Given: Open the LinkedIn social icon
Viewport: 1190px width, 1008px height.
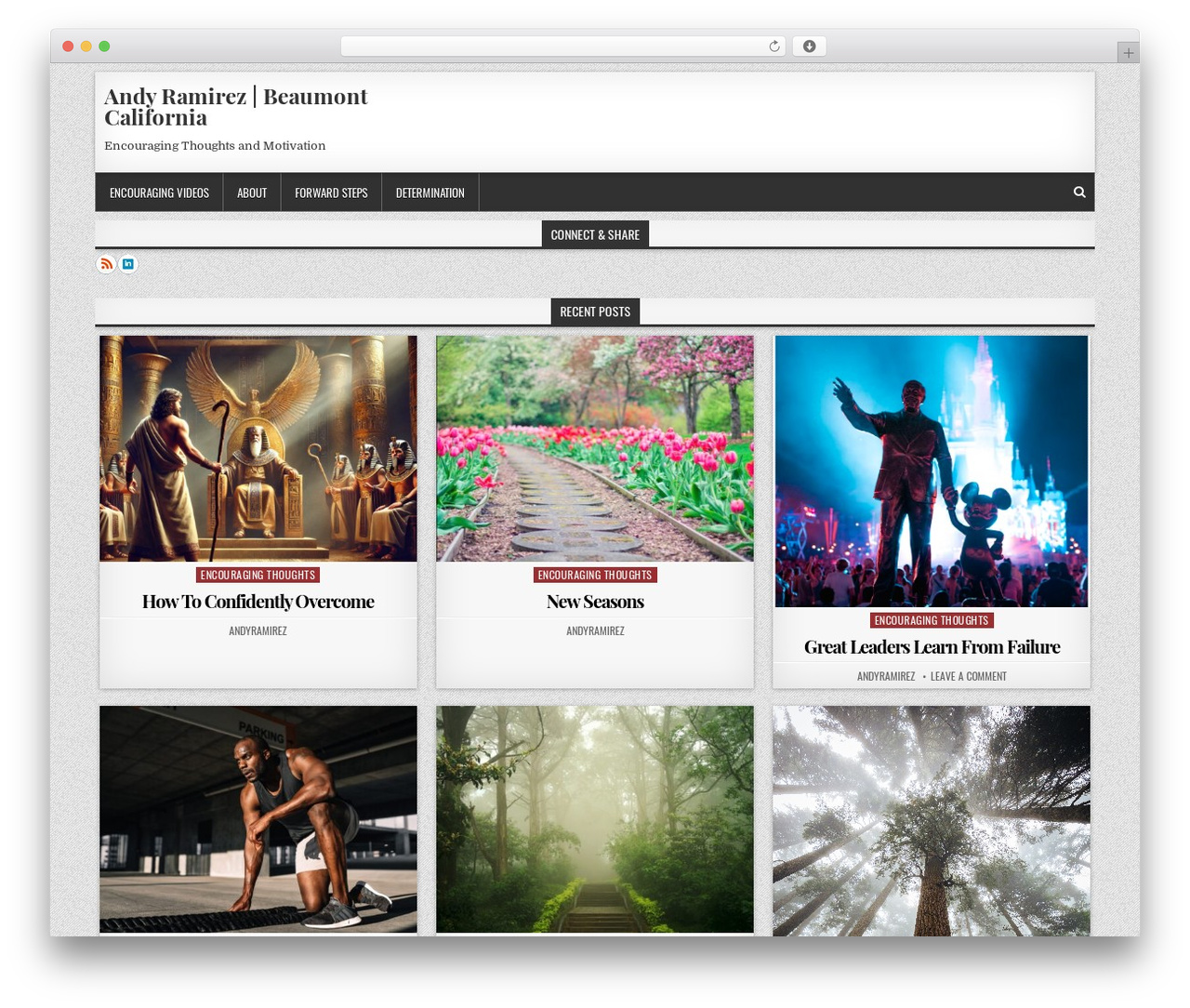Looking at the screenshot, I should pyautogui.click(x=128, y=264).
